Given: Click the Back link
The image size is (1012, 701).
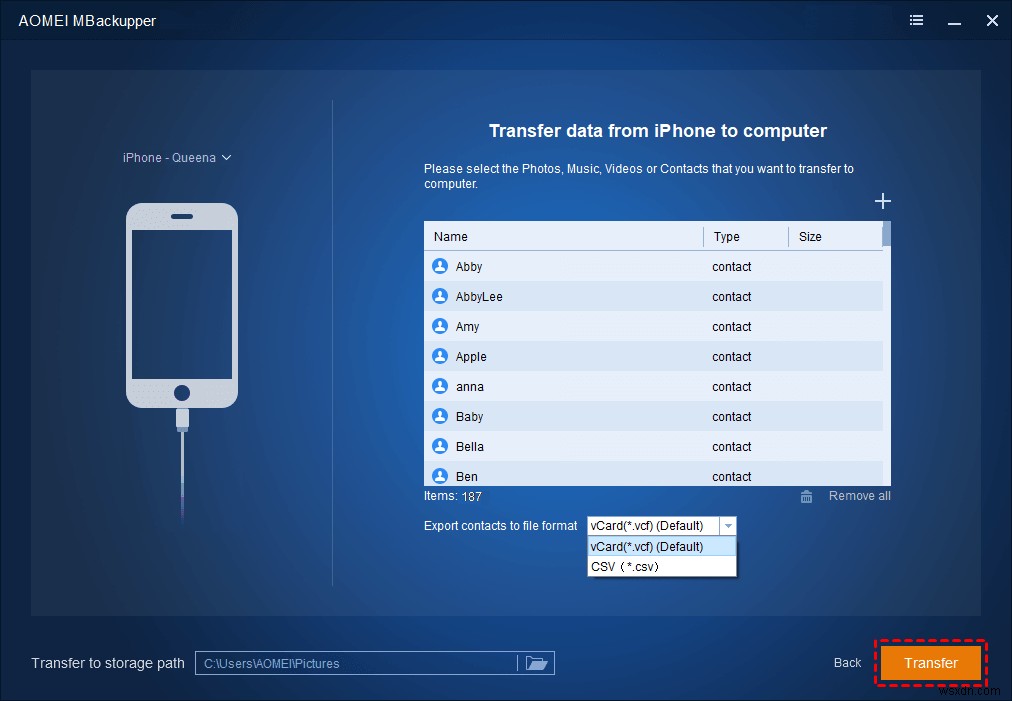Looking at the screenshot, I should 846,663.
